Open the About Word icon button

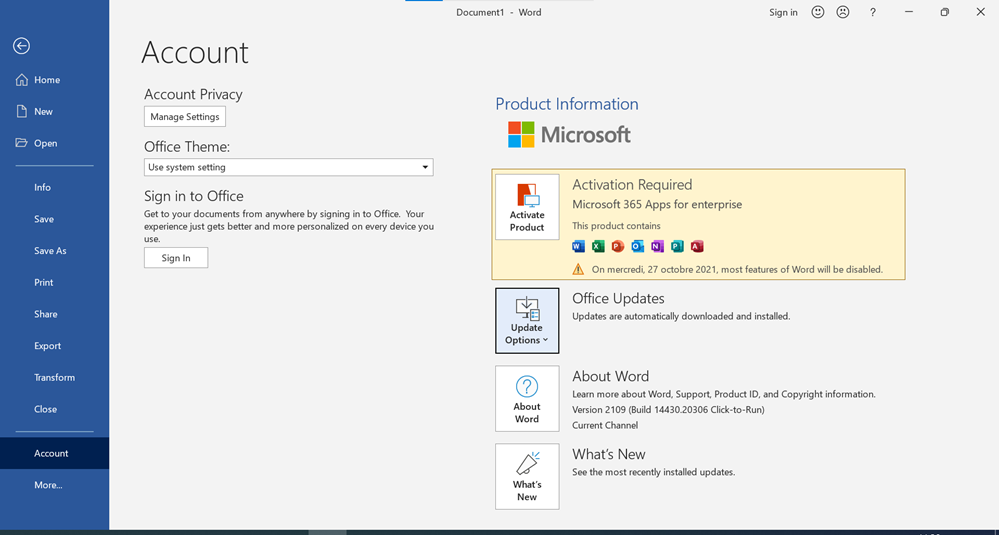(x=527, y=398)
